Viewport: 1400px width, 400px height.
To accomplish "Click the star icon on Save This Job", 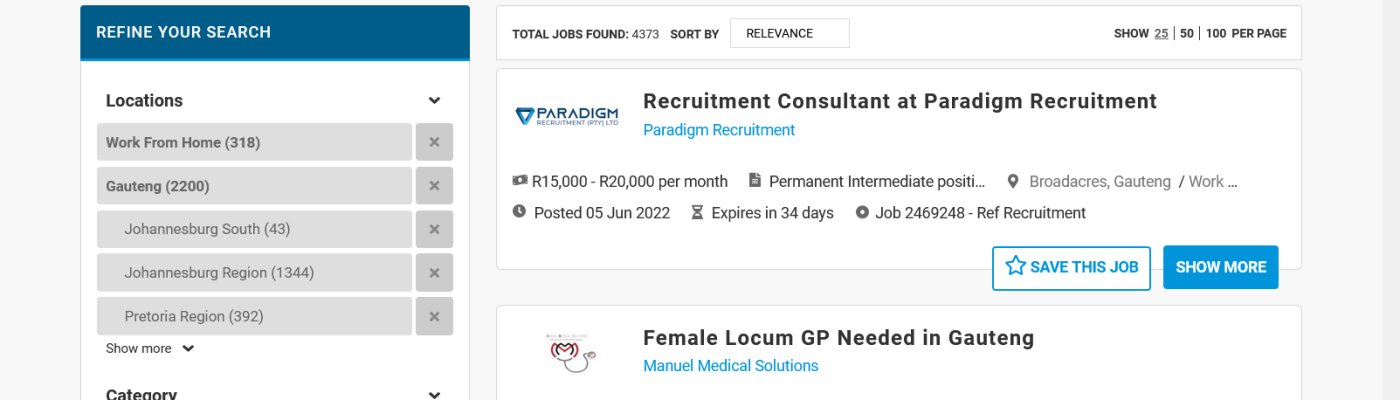I will pyautogui.click(x=1016, y=266).
